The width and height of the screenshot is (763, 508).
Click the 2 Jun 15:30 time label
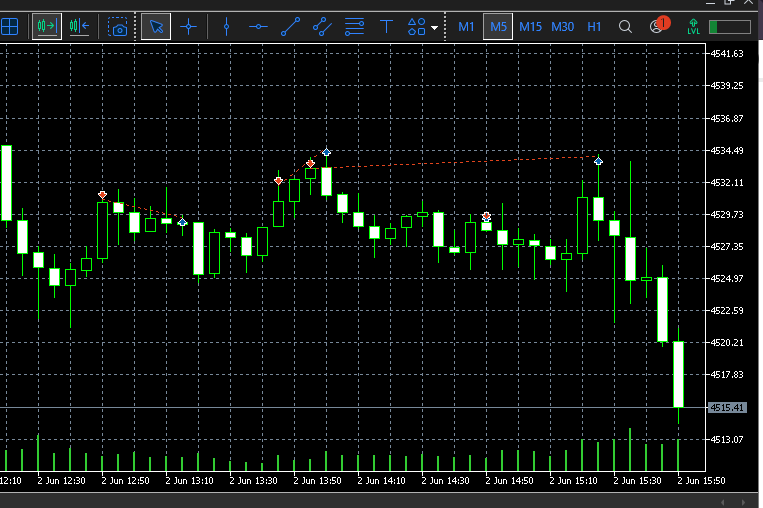[x=637, y=481]
